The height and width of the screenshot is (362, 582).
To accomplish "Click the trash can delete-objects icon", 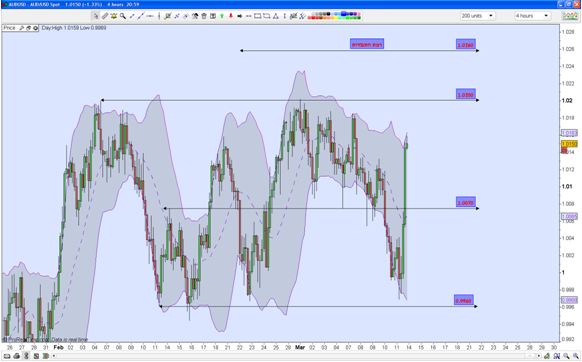I will tap(204, 16).
